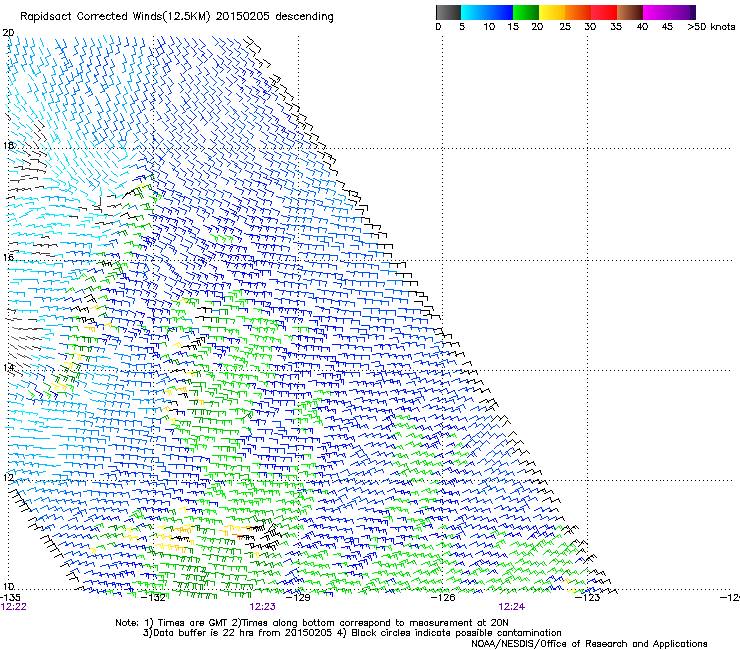
Task: Click the longitude label '-132'
Action: 155,597
